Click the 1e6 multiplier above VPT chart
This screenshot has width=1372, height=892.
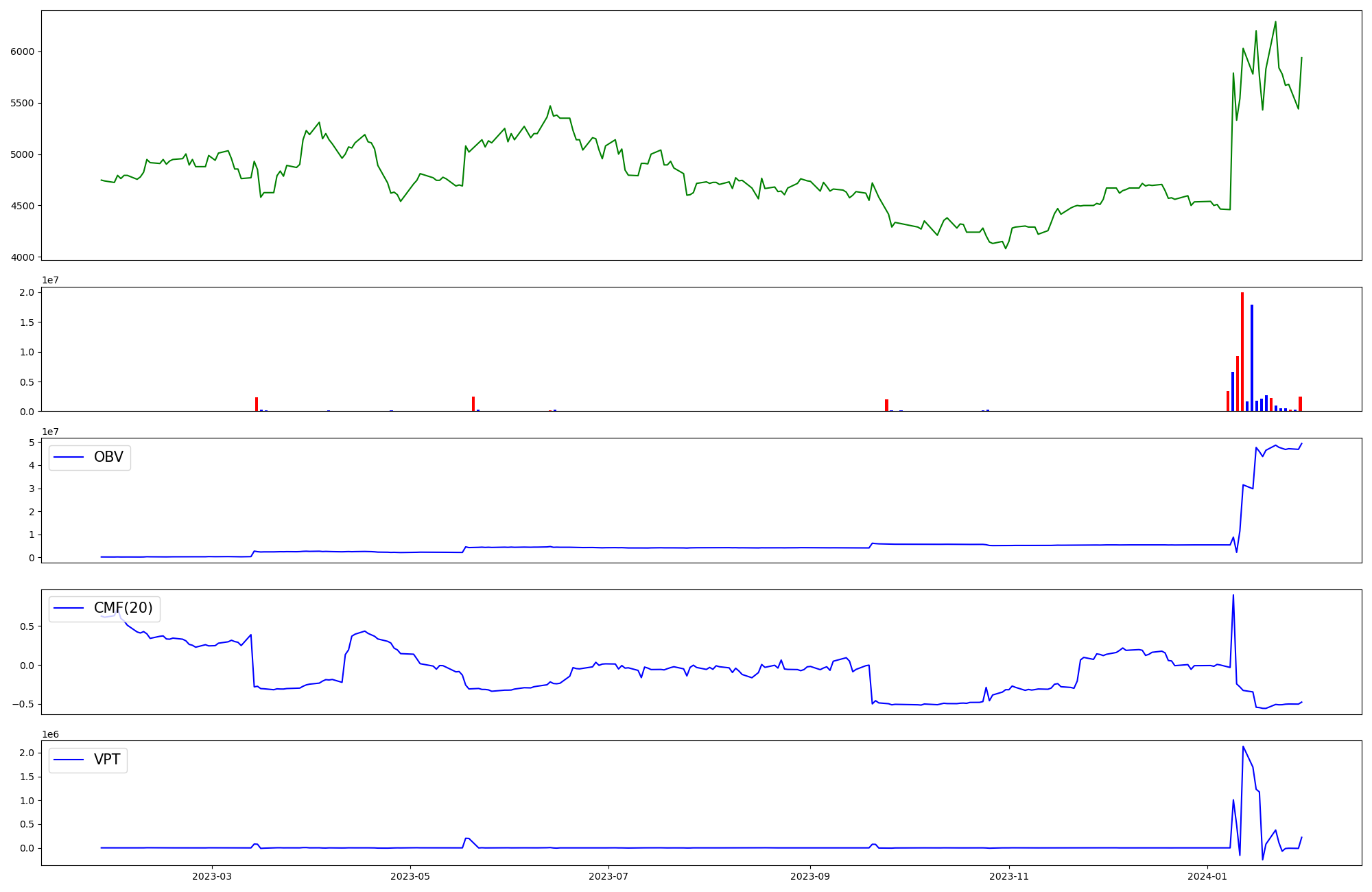[50, 734]
